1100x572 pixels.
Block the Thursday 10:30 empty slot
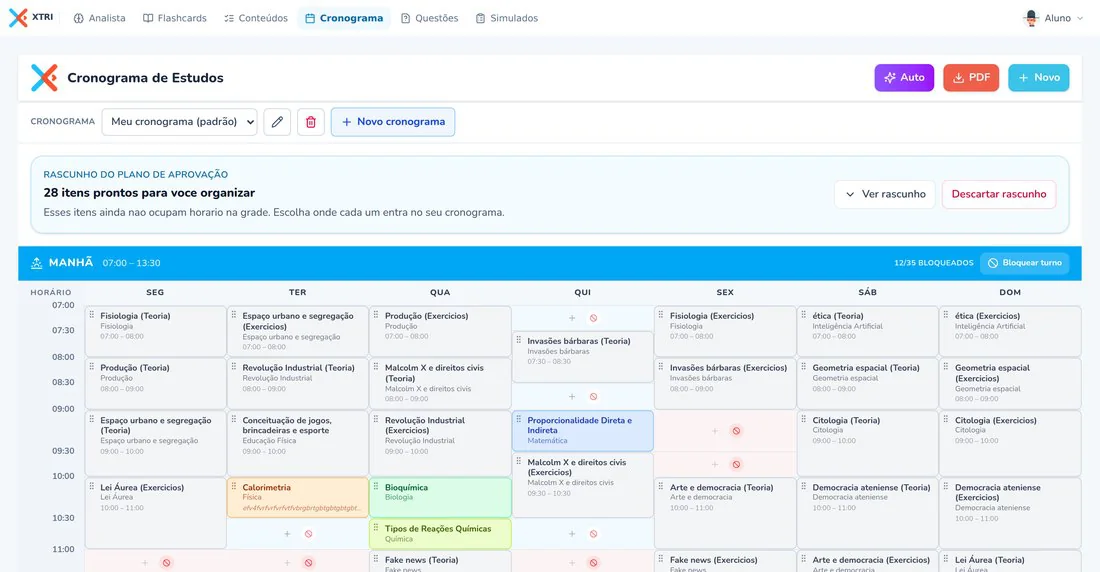593,534
